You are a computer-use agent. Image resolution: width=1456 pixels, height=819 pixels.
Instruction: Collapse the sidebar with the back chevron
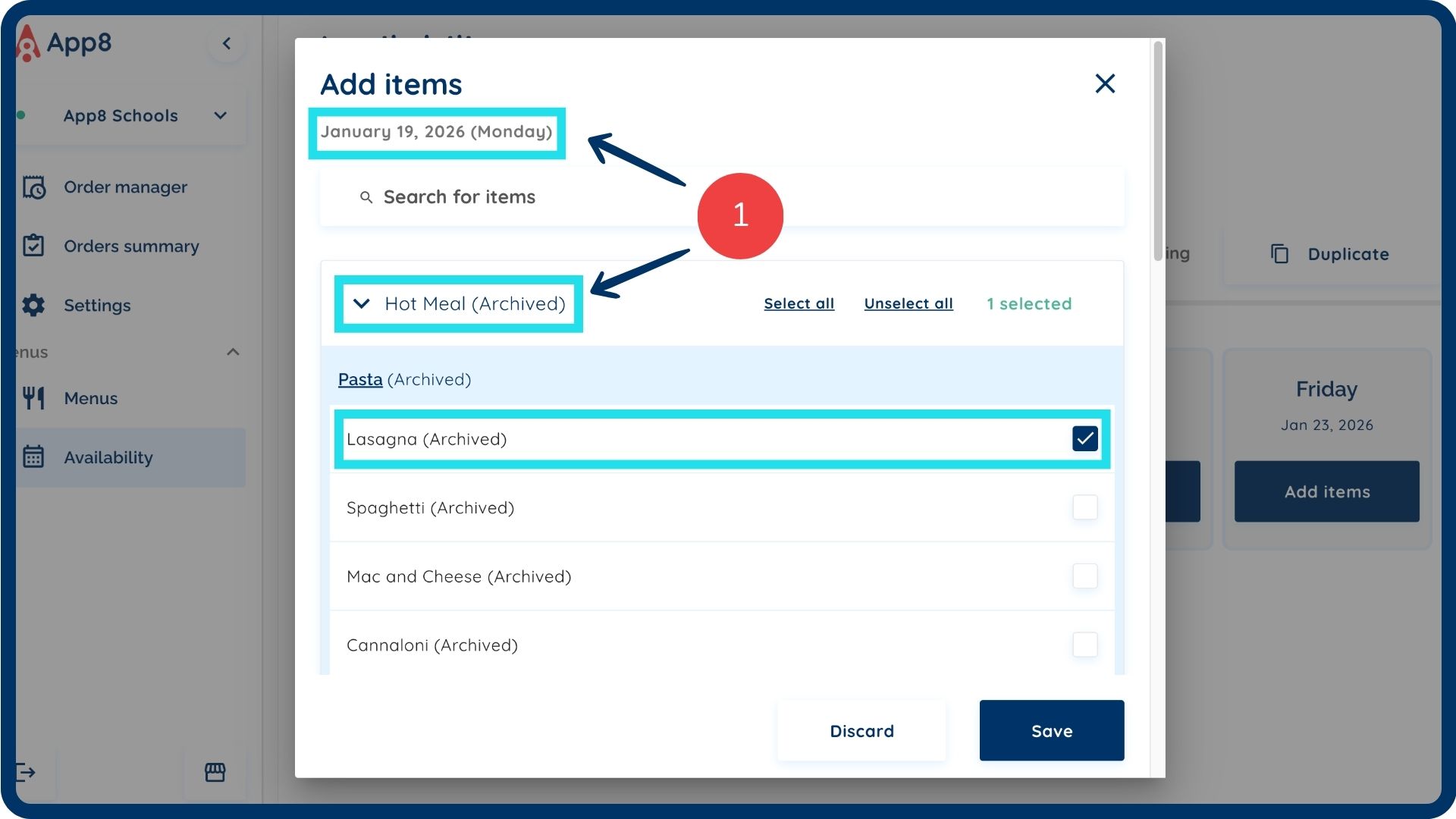pyautogui.click(x=227, y=43)
